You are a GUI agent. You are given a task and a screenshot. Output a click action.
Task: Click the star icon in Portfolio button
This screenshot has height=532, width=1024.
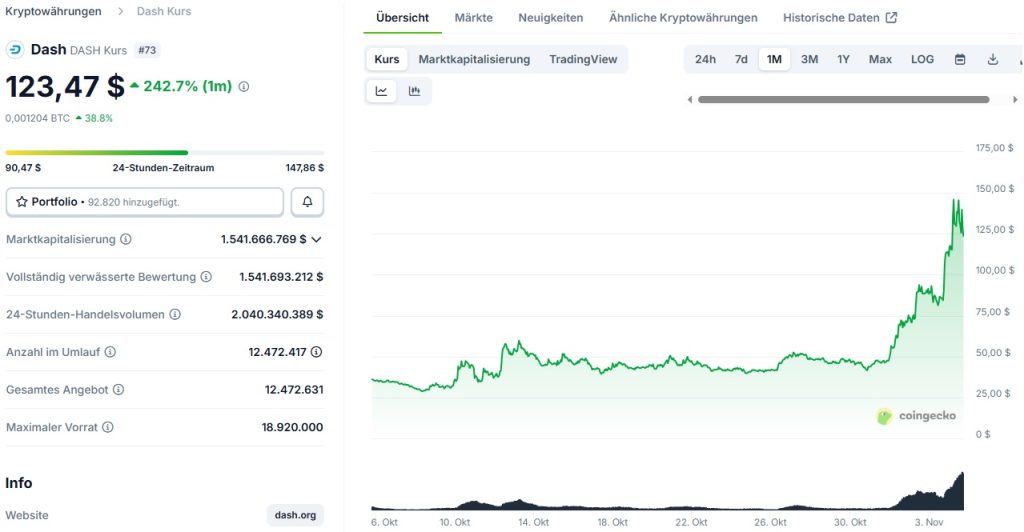click(22, 202)
